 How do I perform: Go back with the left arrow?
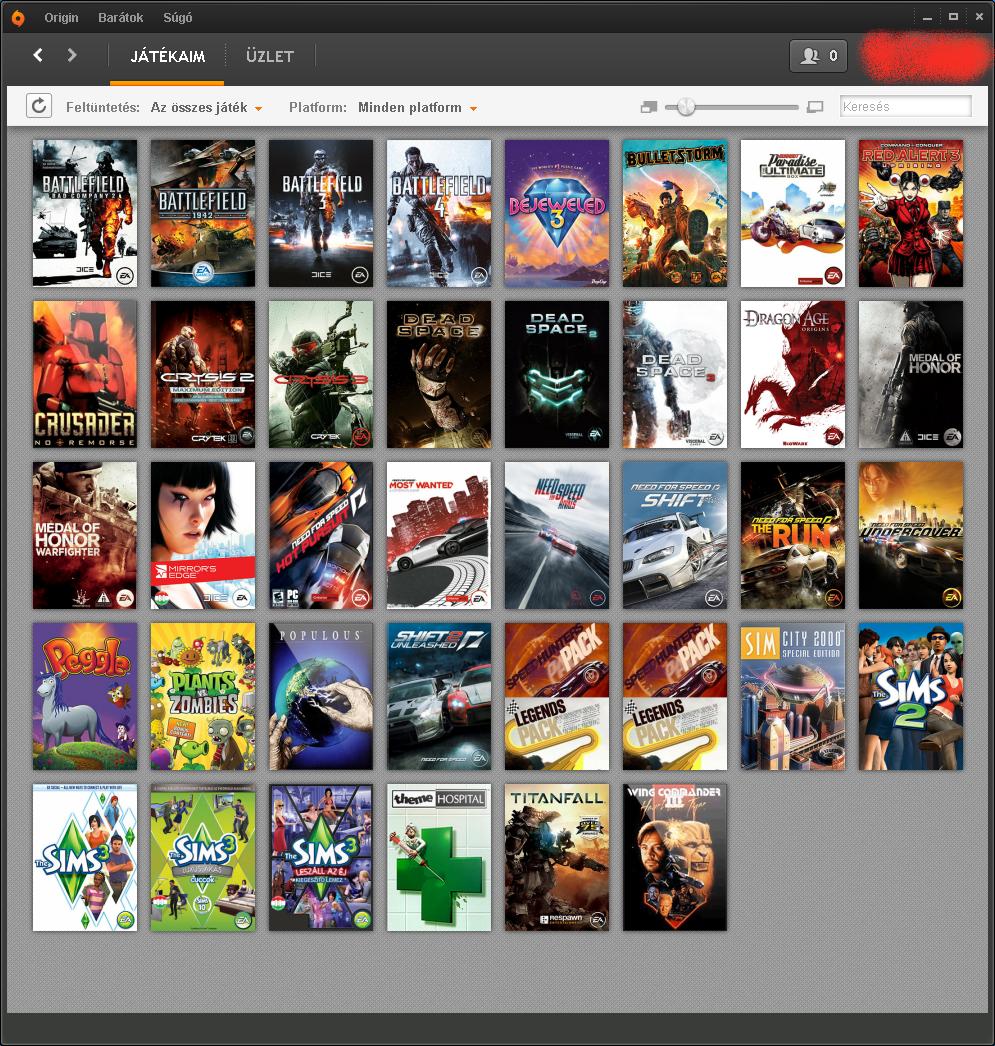(38, 55)
